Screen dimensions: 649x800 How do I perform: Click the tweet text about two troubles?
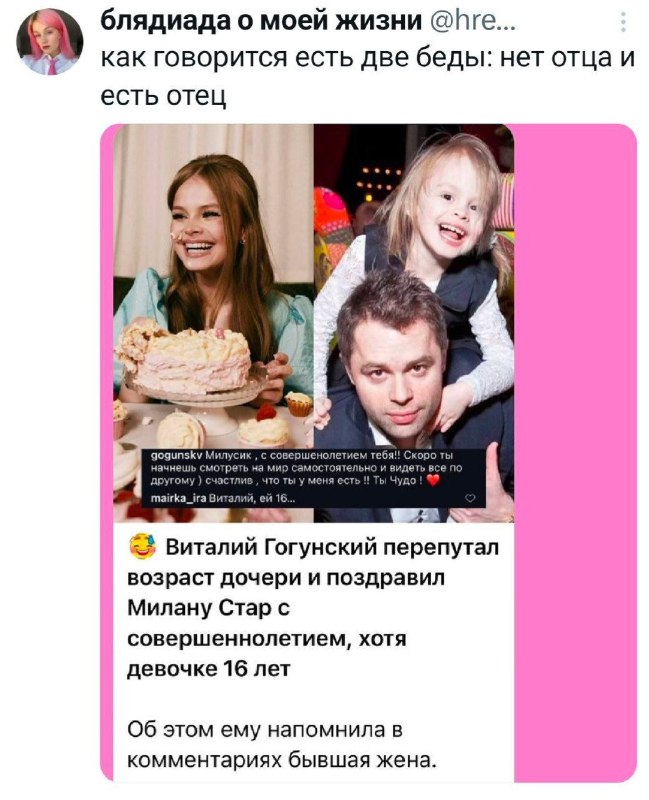(x=367, y=77)
